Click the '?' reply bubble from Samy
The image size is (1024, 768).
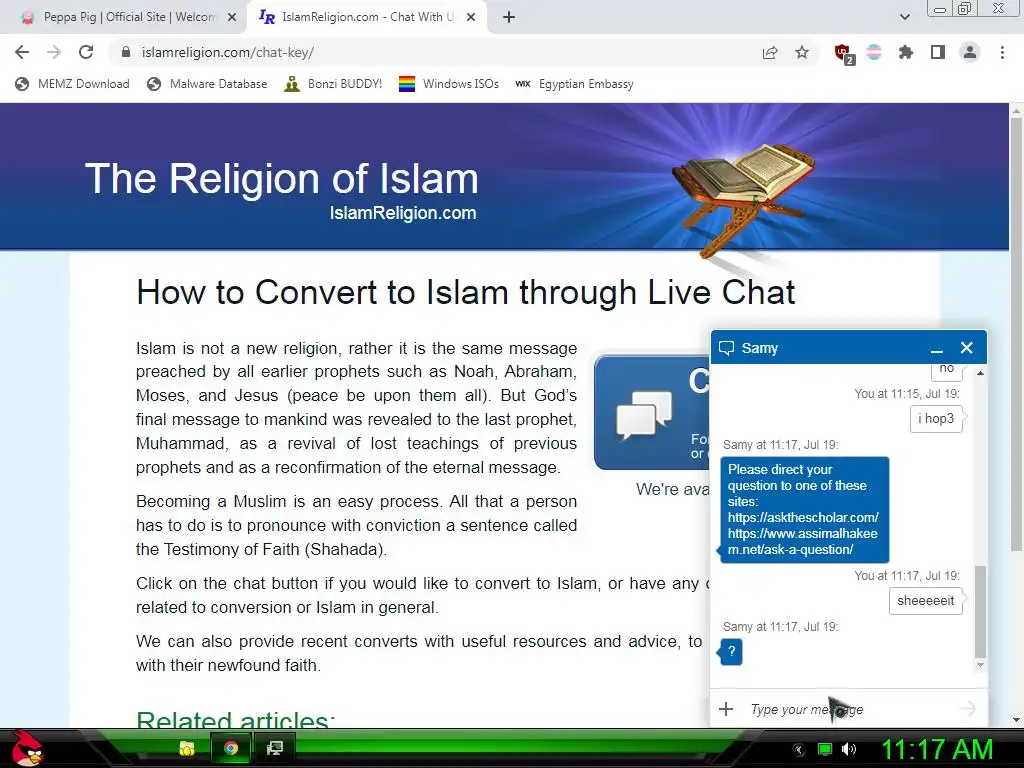pos(731,651)
